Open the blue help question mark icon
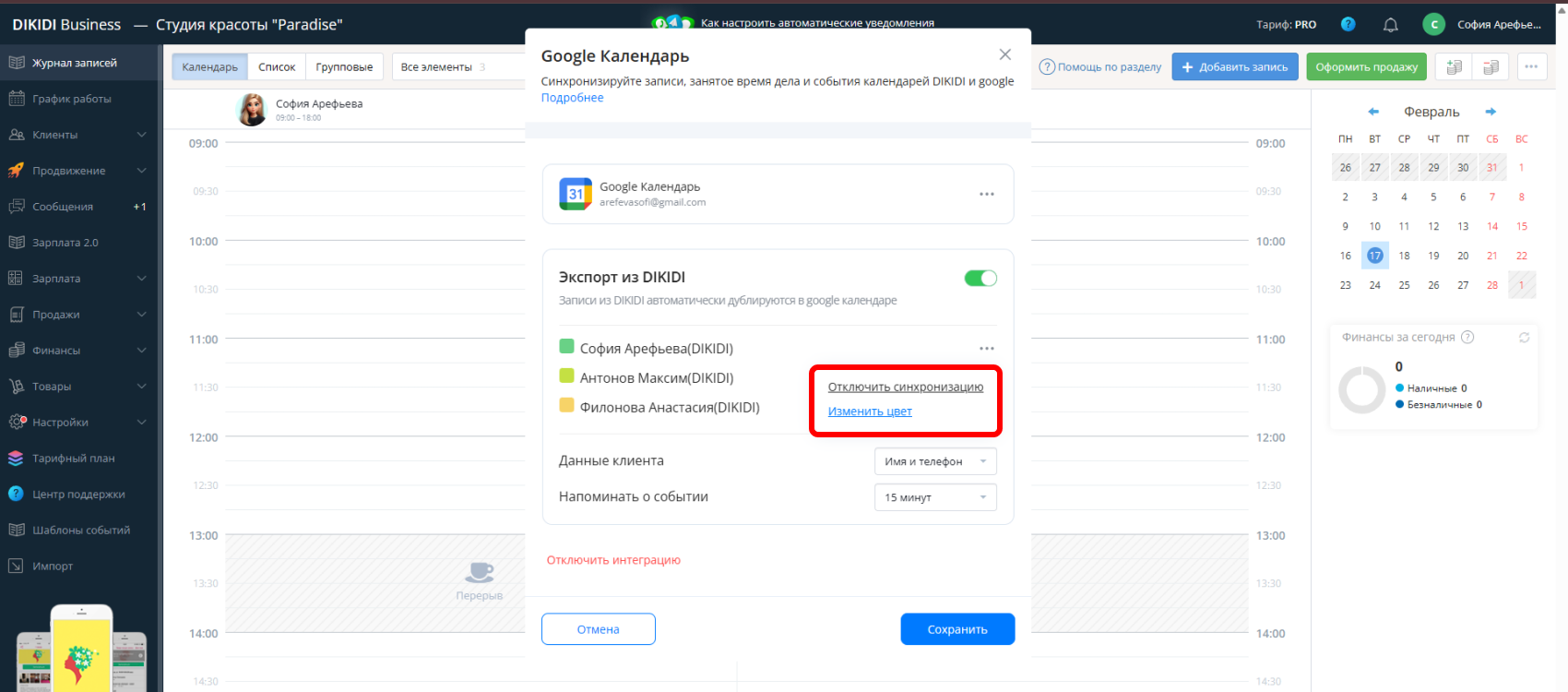This screenshot has height=692, width=1568. [x=1348, y=25]
